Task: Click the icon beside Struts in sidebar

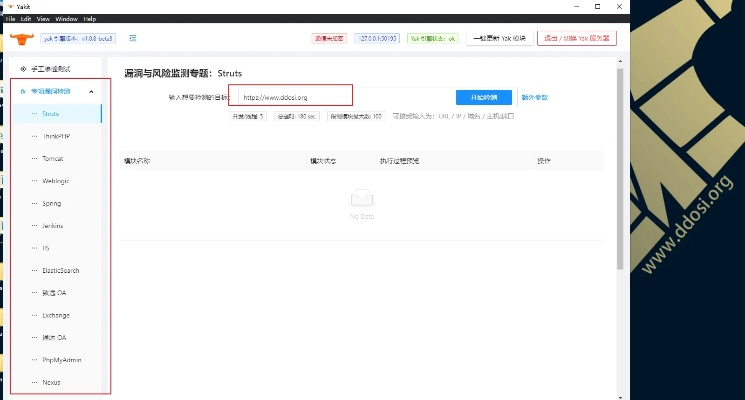Action: coord(33,114)
